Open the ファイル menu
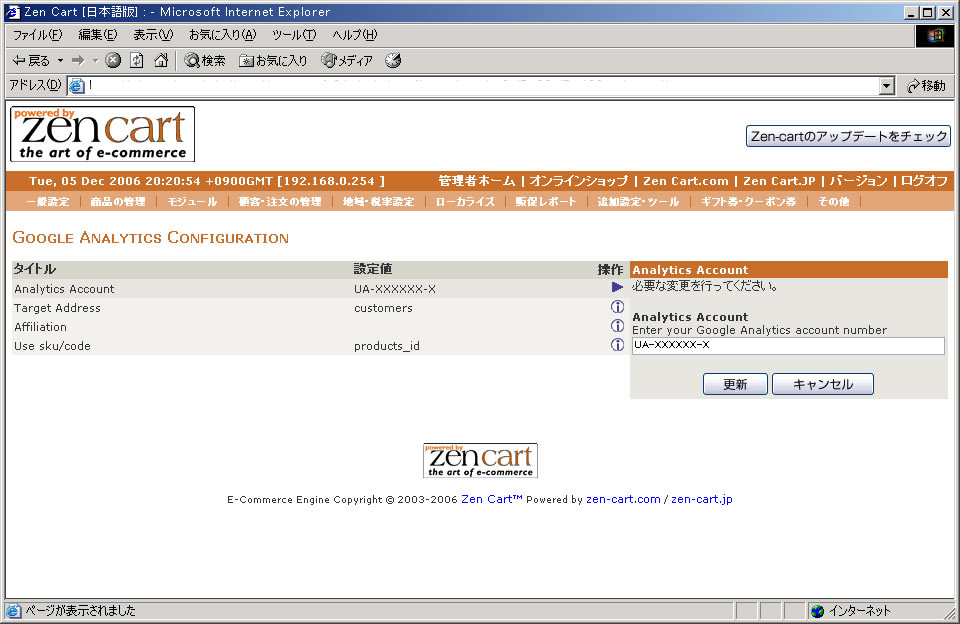 (x=37, y=35)
